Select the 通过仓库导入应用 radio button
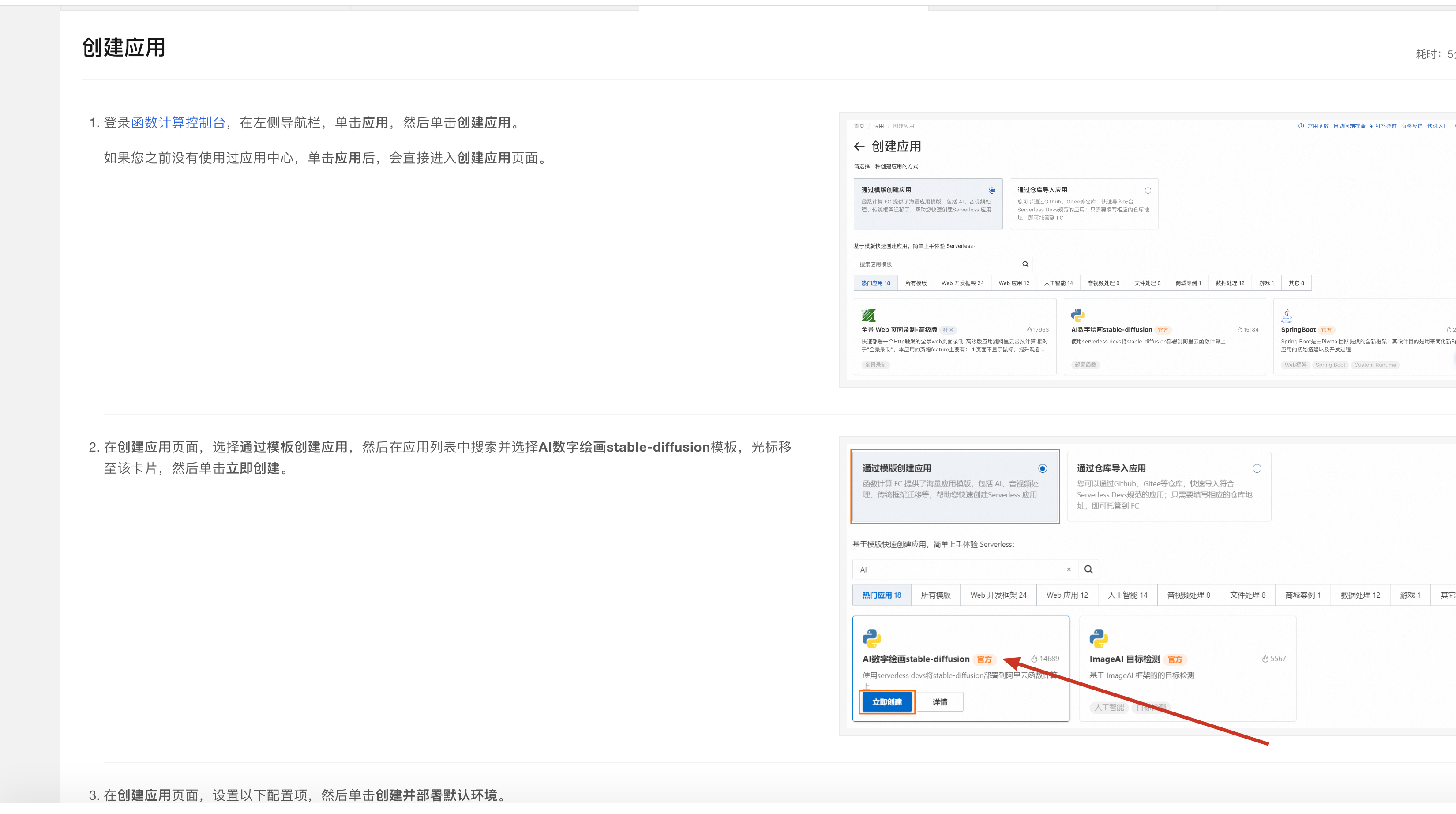Screen dimensions: 1456x814 tap(1148, 191)
